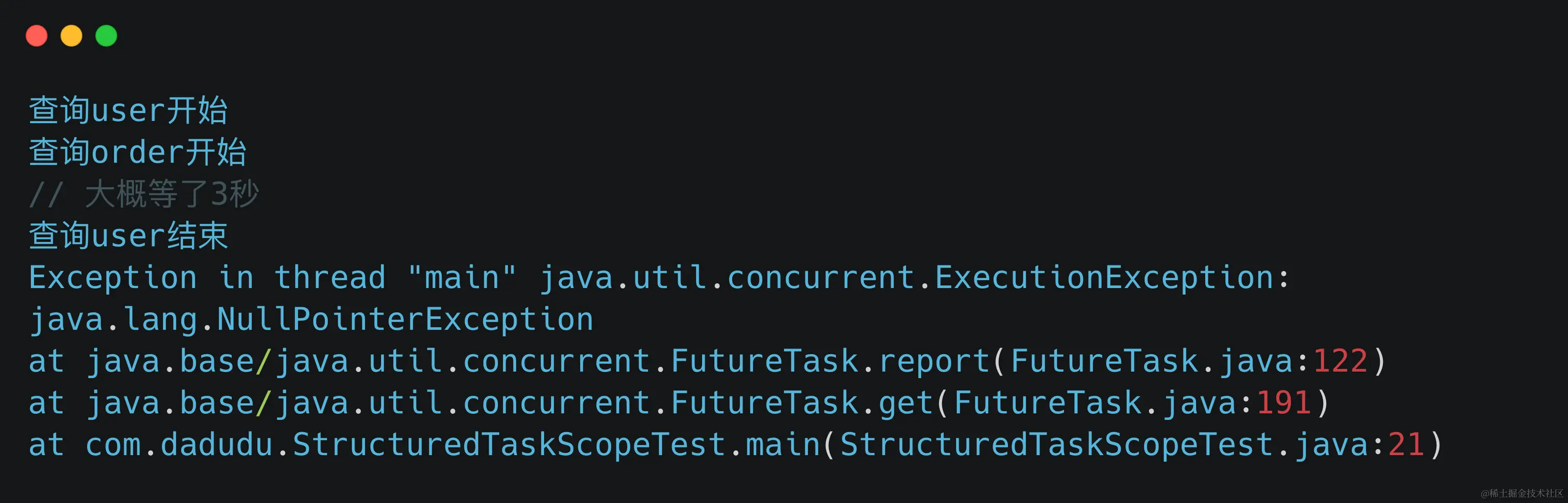Click the red close window dot
The width and height of the screenshot is (1568, 503).
[x=36, y=36]
